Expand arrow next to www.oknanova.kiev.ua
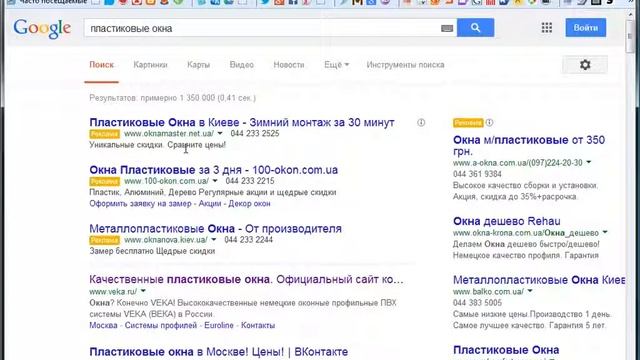640x360 pixels. point(214,240)
